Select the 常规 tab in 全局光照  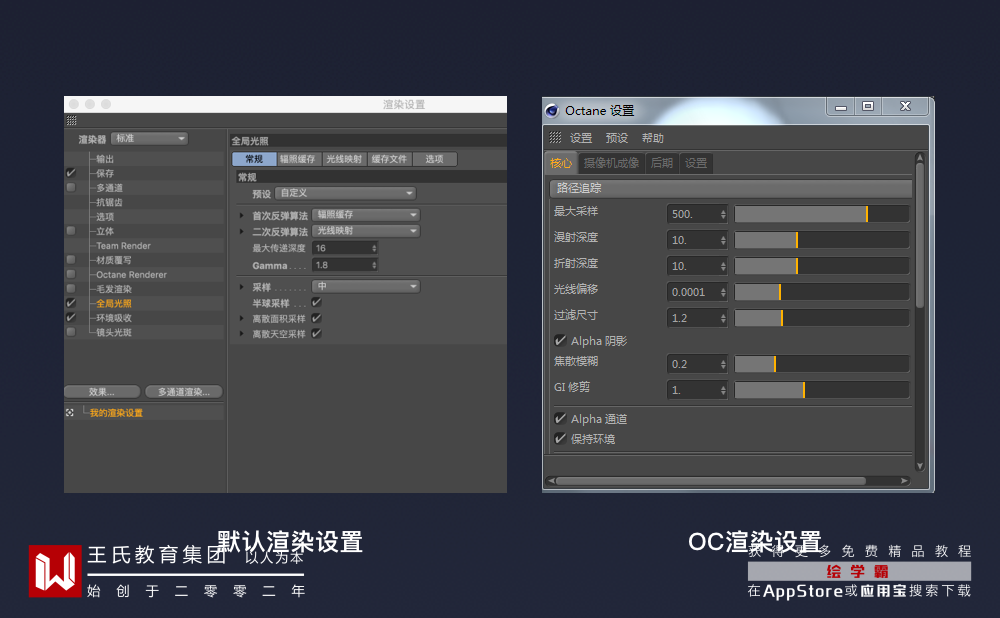(x=254, y=159)
